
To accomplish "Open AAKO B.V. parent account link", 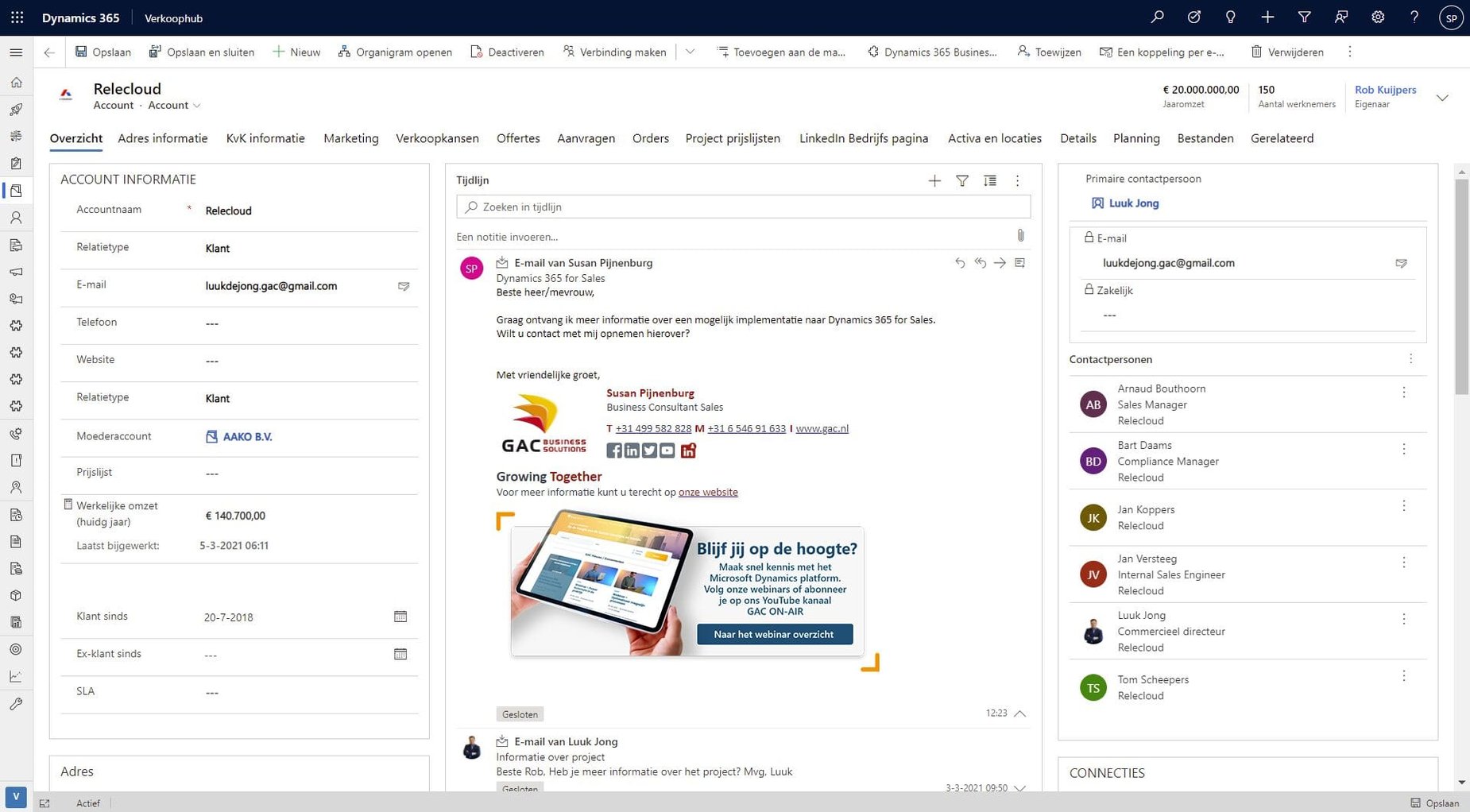I will pyautogui.click(x=247, y=436).
